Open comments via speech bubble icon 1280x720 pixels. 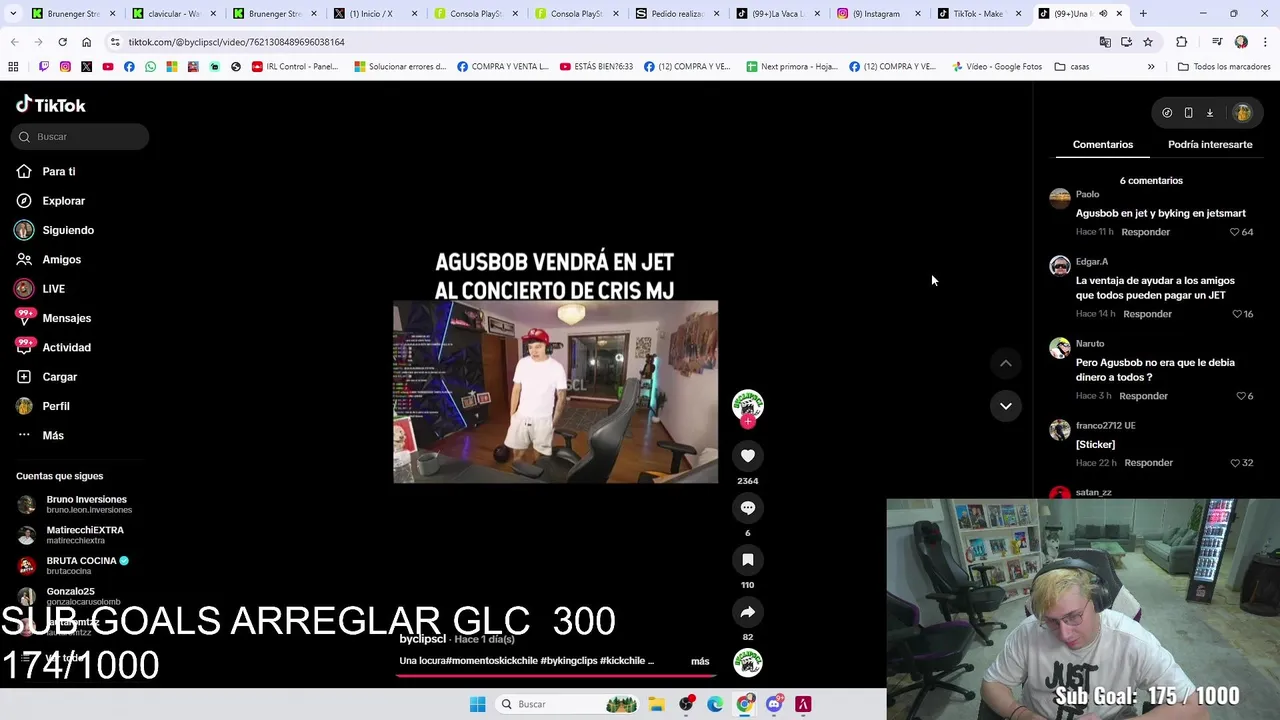pyautogui.click(x=747, y=508)
